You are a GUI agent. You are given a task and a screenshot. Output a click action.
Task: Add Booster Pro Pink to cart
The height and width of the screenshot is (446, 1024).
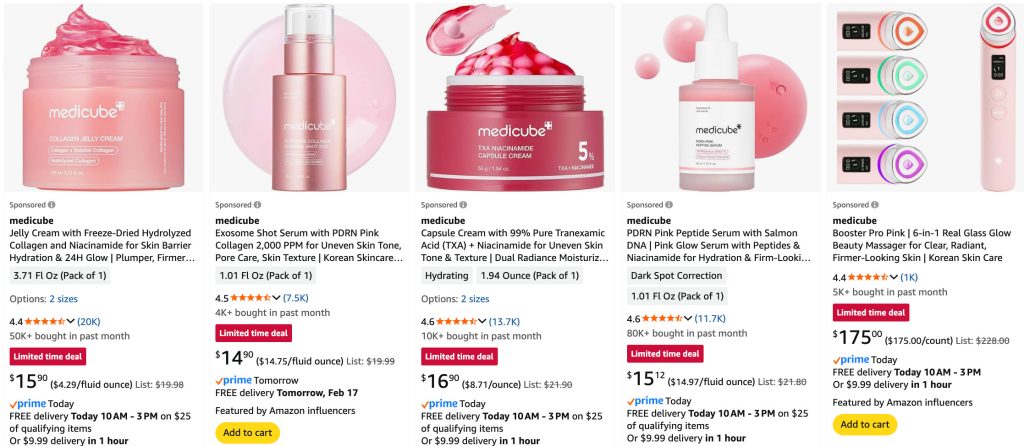[865, 424]
